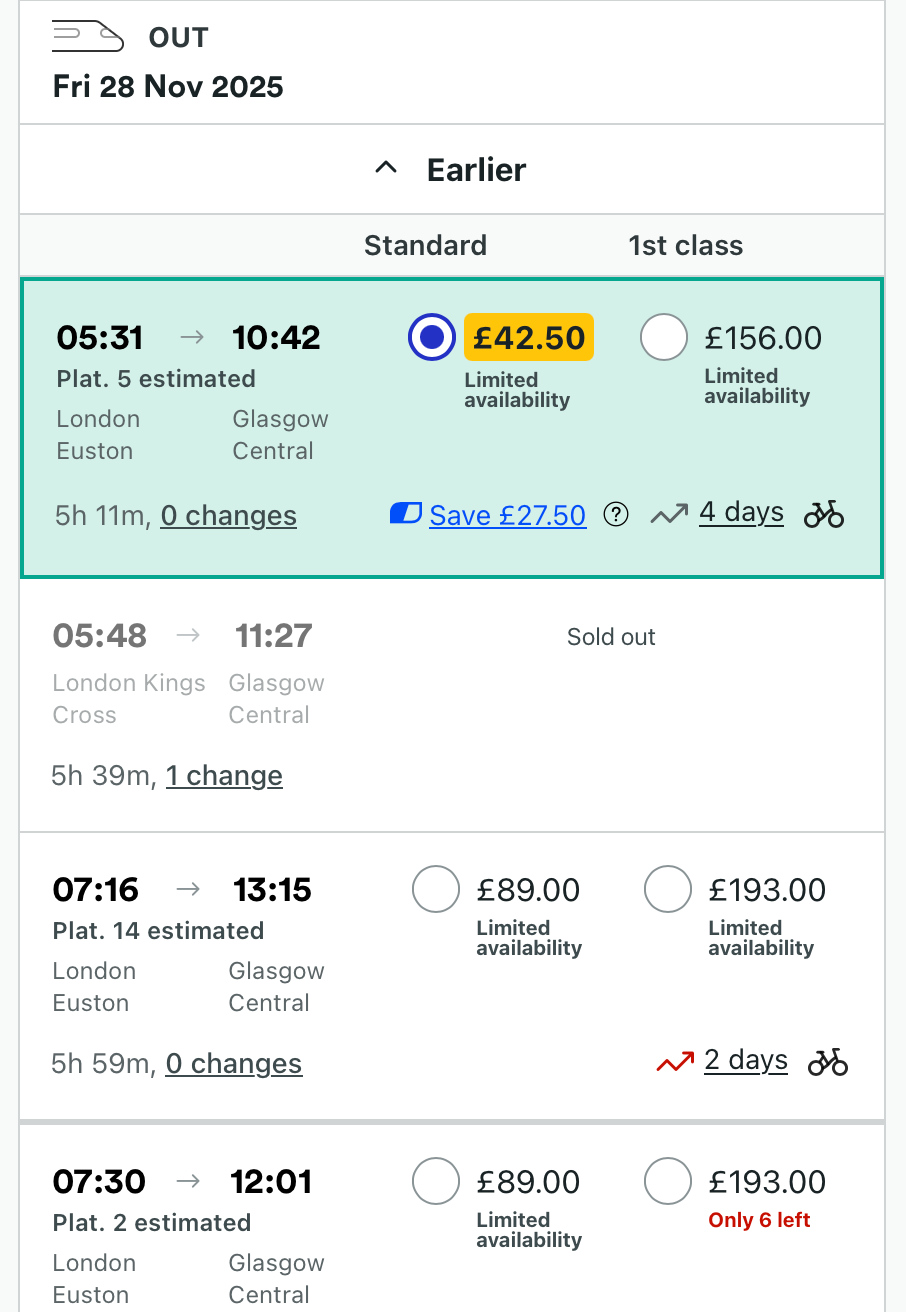906x1312 pixels.
Task: Click the bicycle icon on the 05:31 train
Action: 824,515
